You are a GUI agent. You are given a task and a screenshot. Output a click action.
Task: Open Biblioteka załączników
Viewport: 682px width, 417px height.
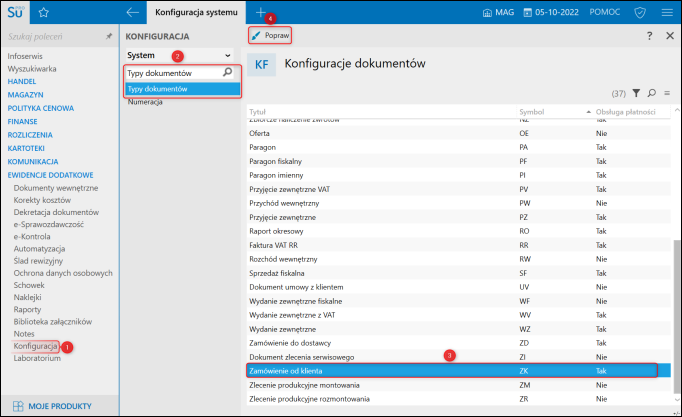click(x=53, y=322)
